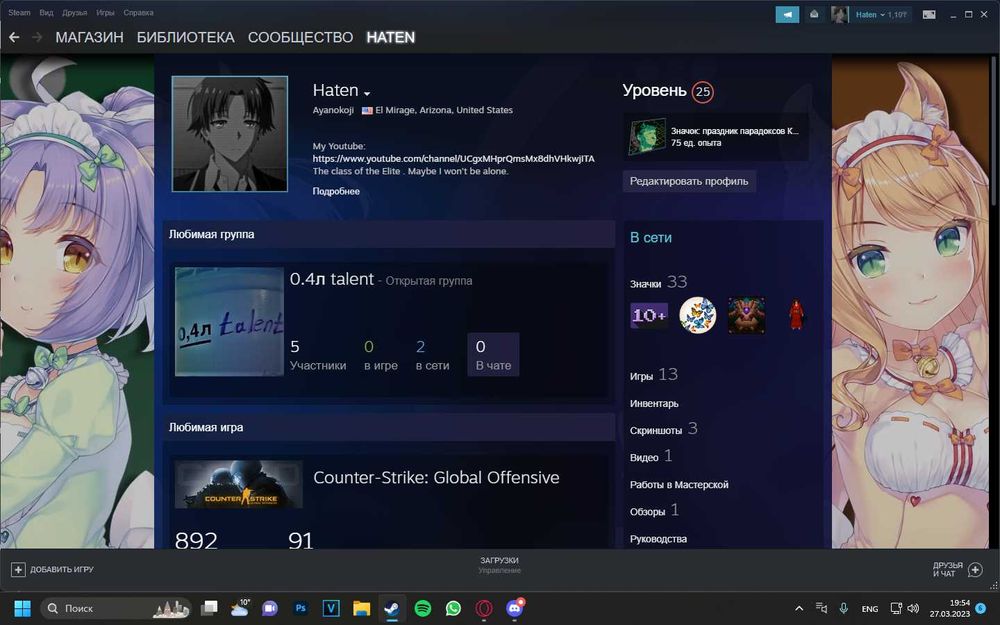
Task: Open the Обзоры 1 link
Action: coord(654,511)
